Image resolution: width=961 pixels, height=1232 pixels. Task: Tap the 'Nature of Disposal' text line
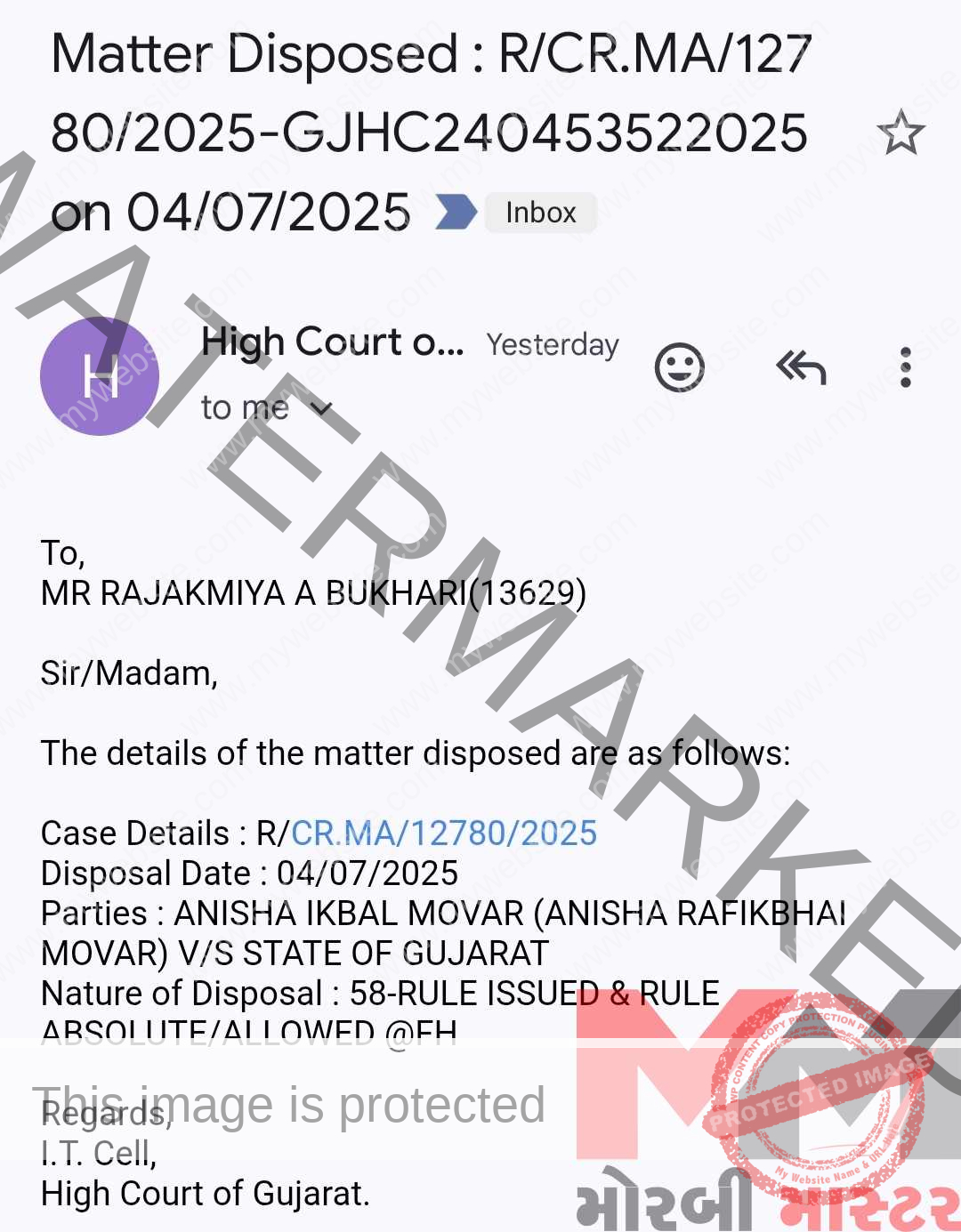pos(380,1012)
